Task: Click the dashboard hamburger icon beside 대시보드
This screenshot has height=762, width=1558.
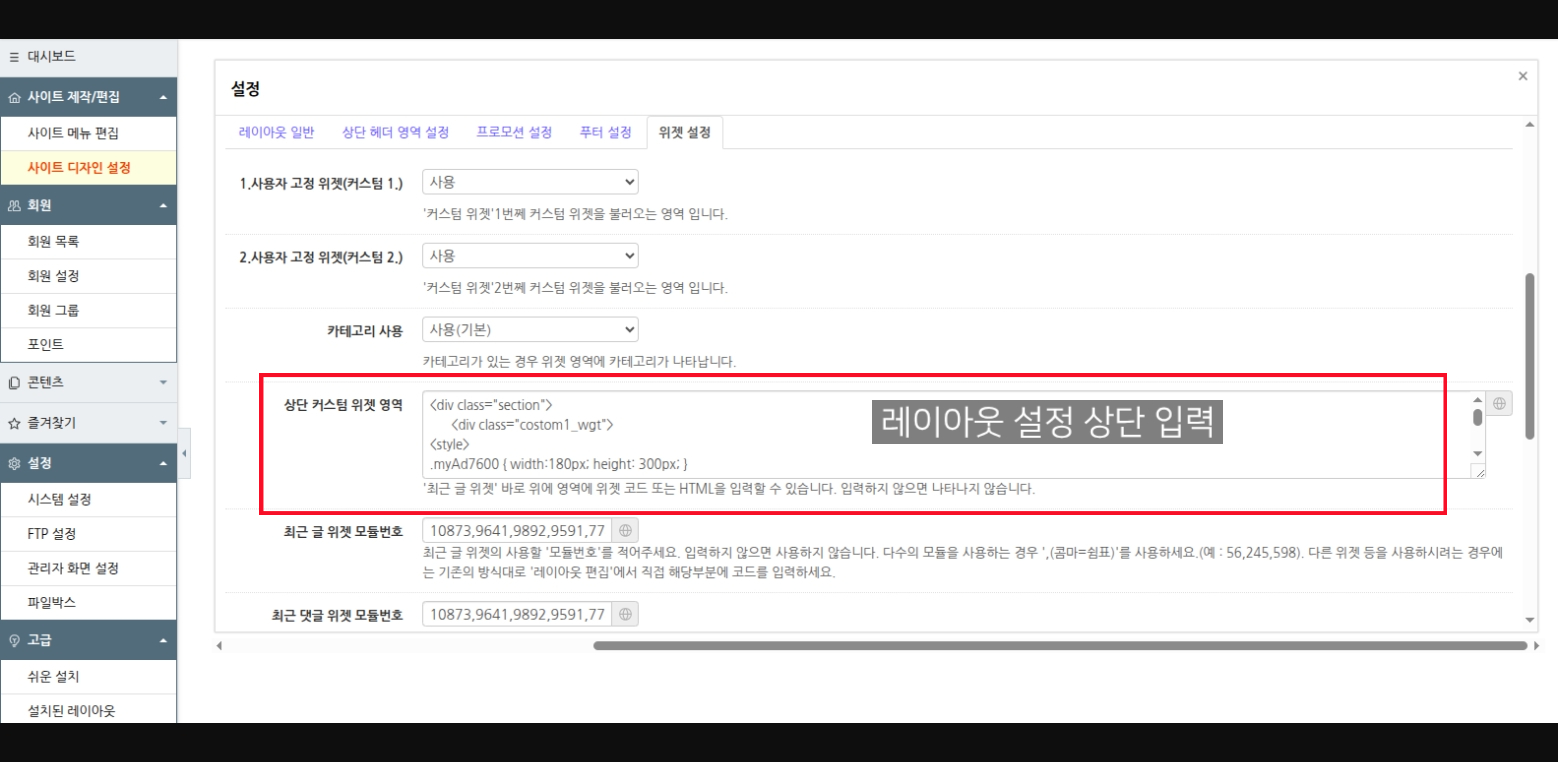Action: click(14, 59)
